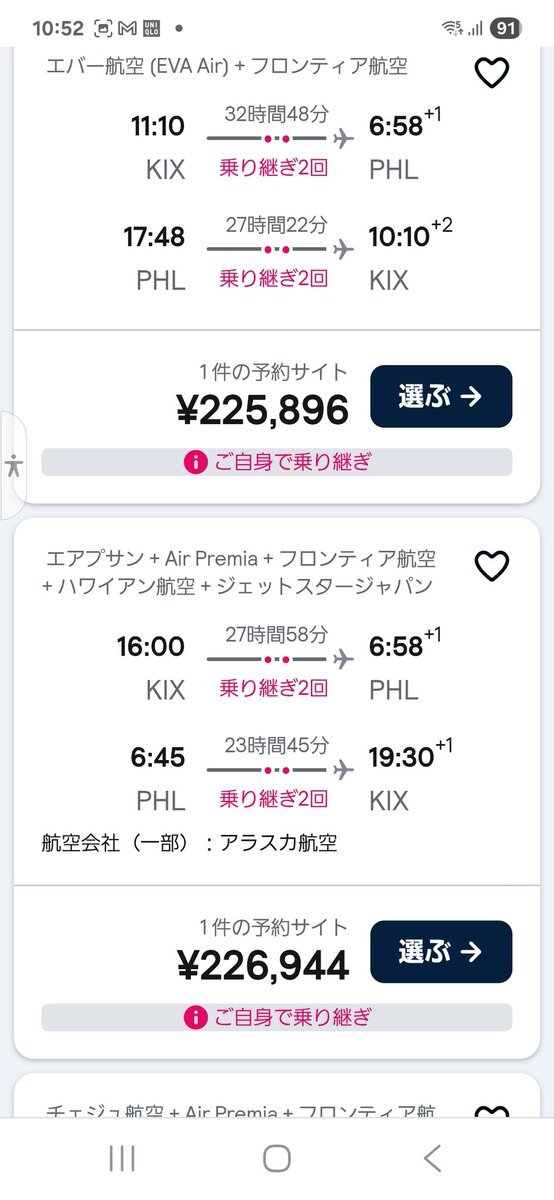Open Android recent apps button
554x1200 pixels.
point(122,1159)
